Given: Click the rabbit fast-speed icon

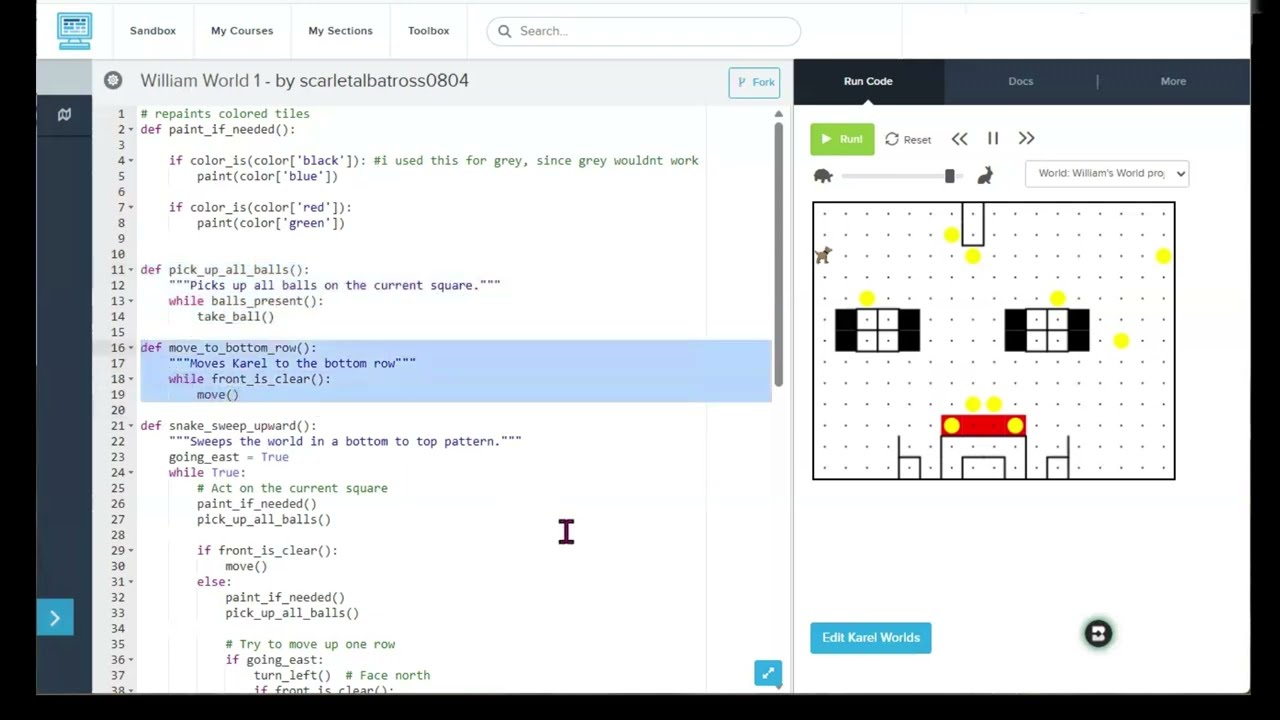Looking at the screenshot, I should click(x=985, y=176).
